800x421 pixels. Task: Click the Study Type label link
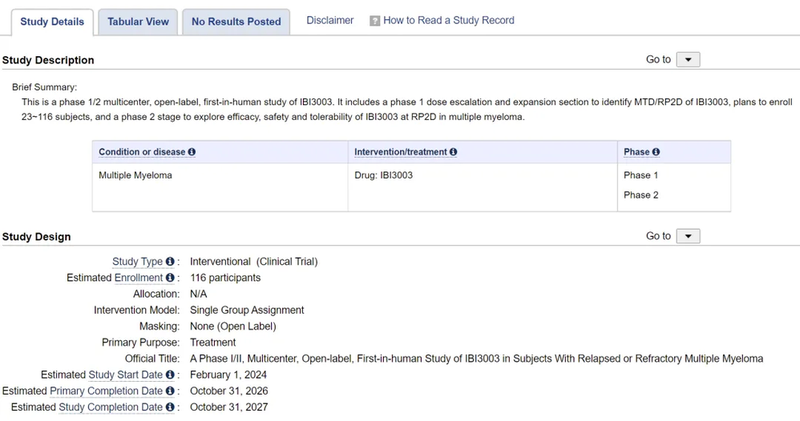137,262
